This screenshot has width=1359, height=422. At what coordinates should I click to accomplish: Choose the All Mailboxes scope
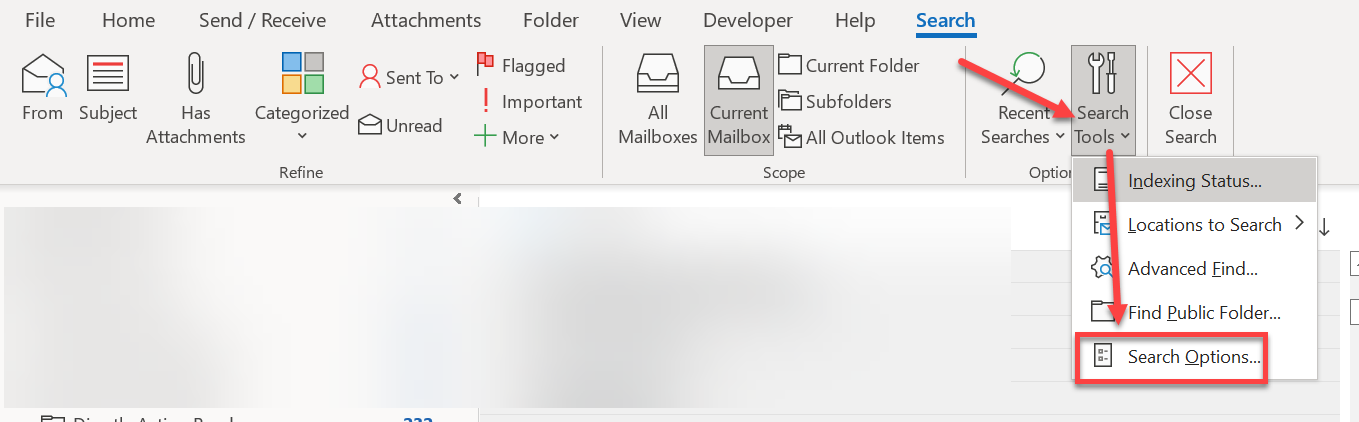[x=658, y=100]
